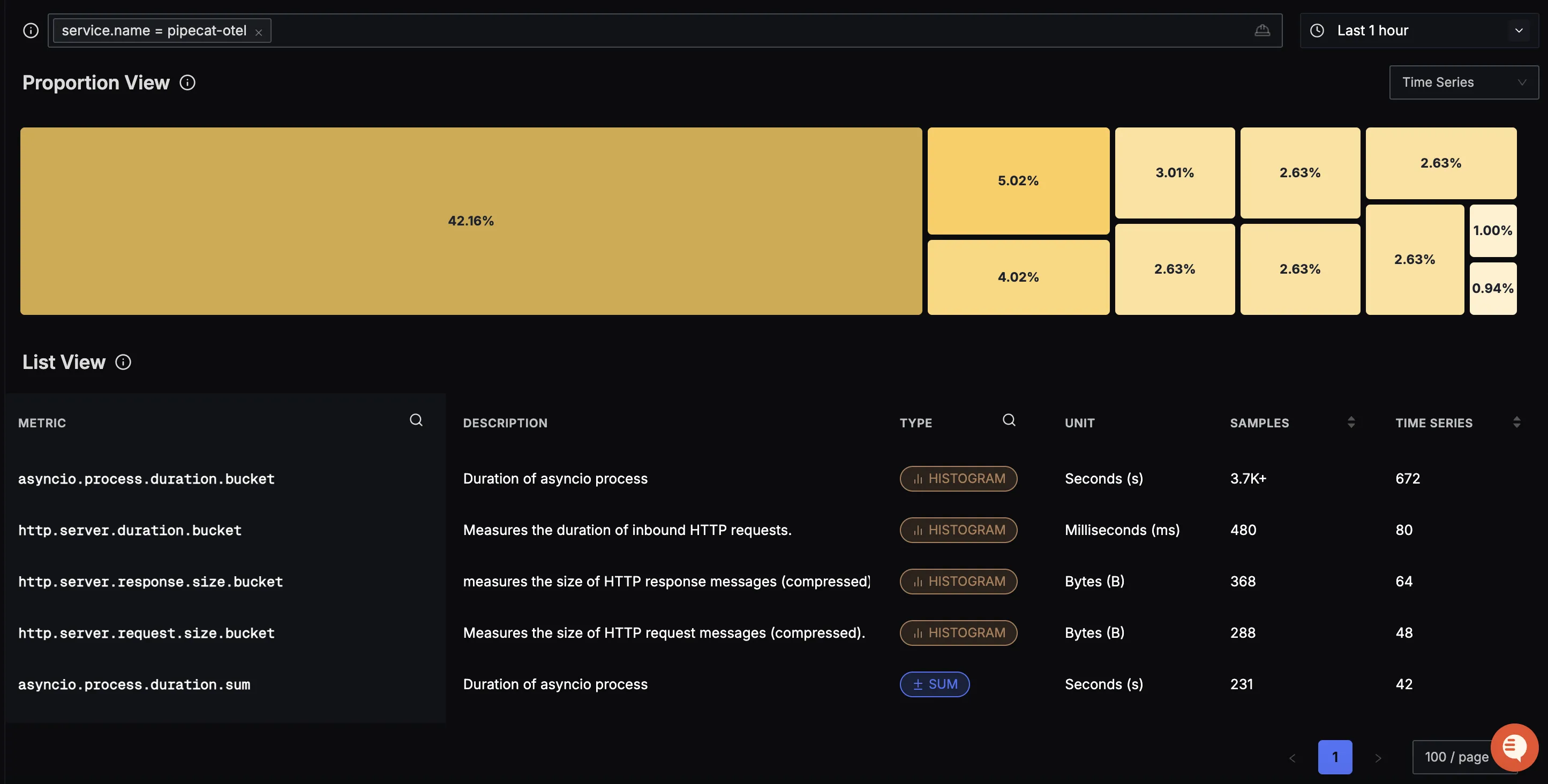Select the 42.16% treemap block
The height and width of the screenshot is (784, 1548).
[x=470, y=221]
